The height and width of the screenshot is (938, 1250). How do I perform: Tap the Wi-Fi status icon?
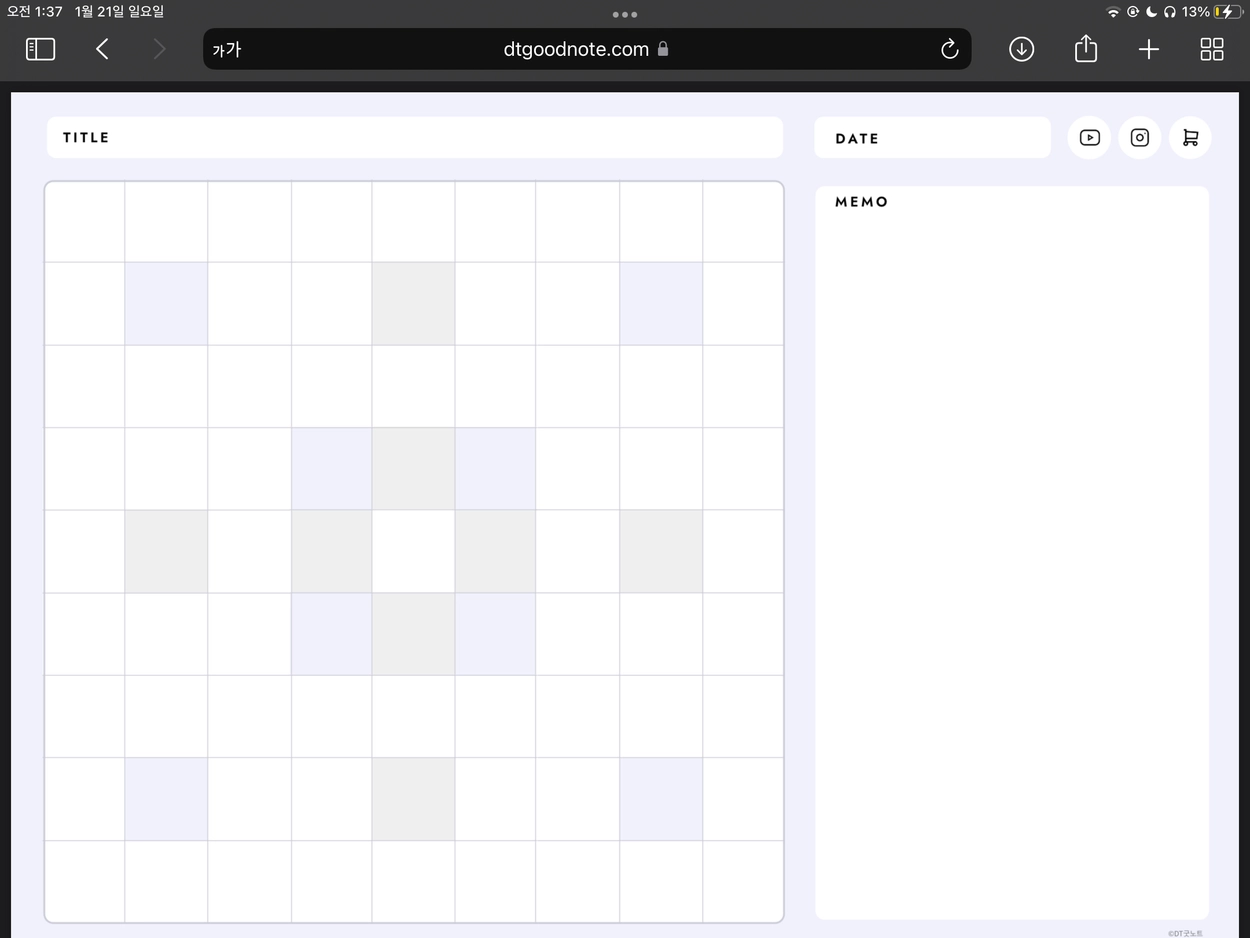(1113, 12)
